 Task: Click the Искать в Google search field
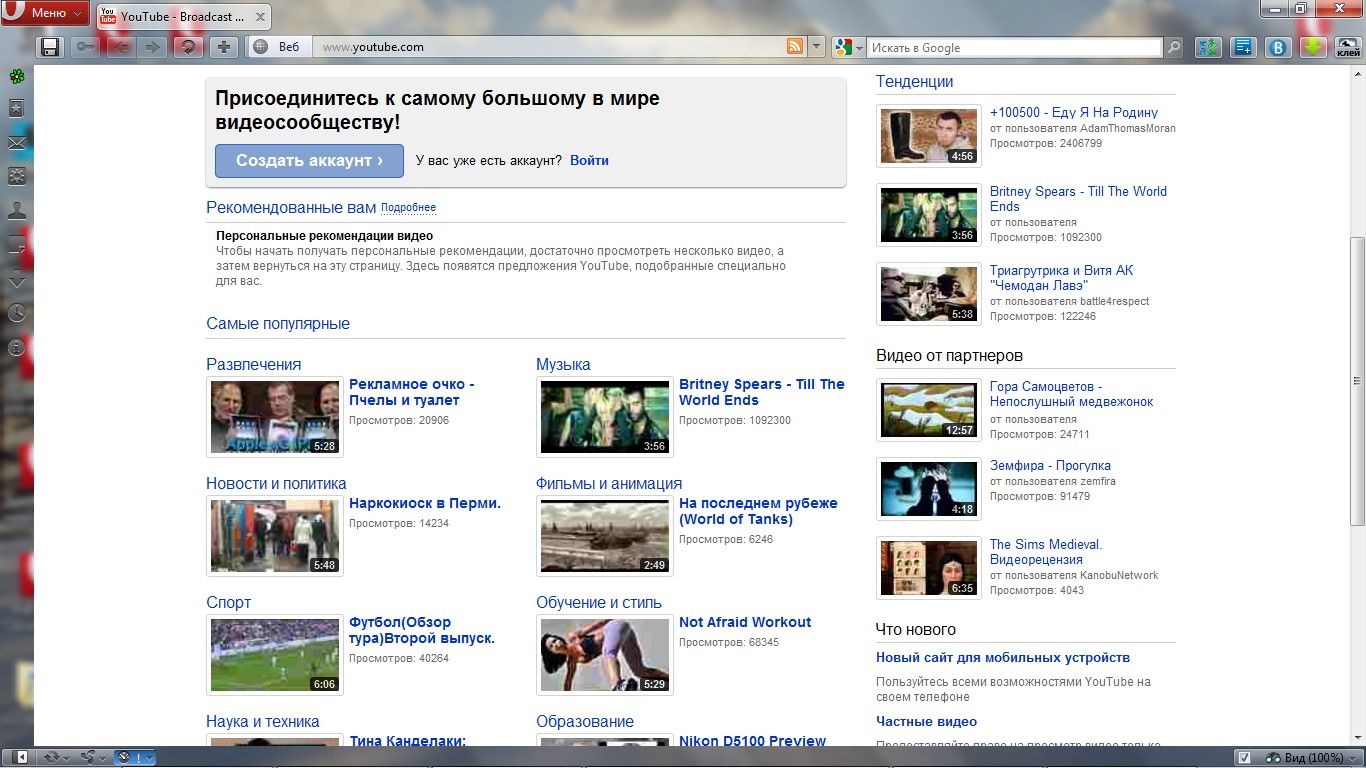tap(1014, 47)
